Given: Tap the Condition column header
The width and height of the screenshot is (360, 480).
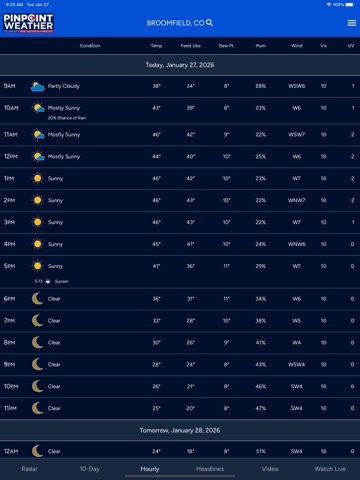Looking at the screenshot, I should pyautogui.click(x=90, y=46).
